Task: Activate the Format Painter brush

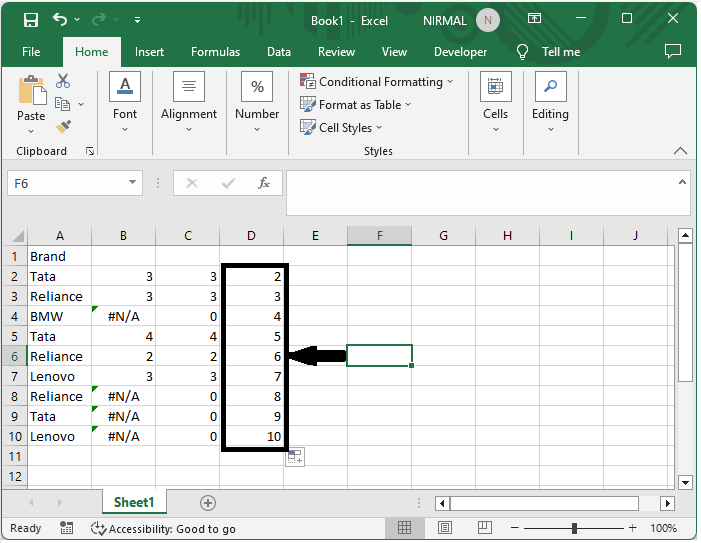Action: tap(63, 126)
